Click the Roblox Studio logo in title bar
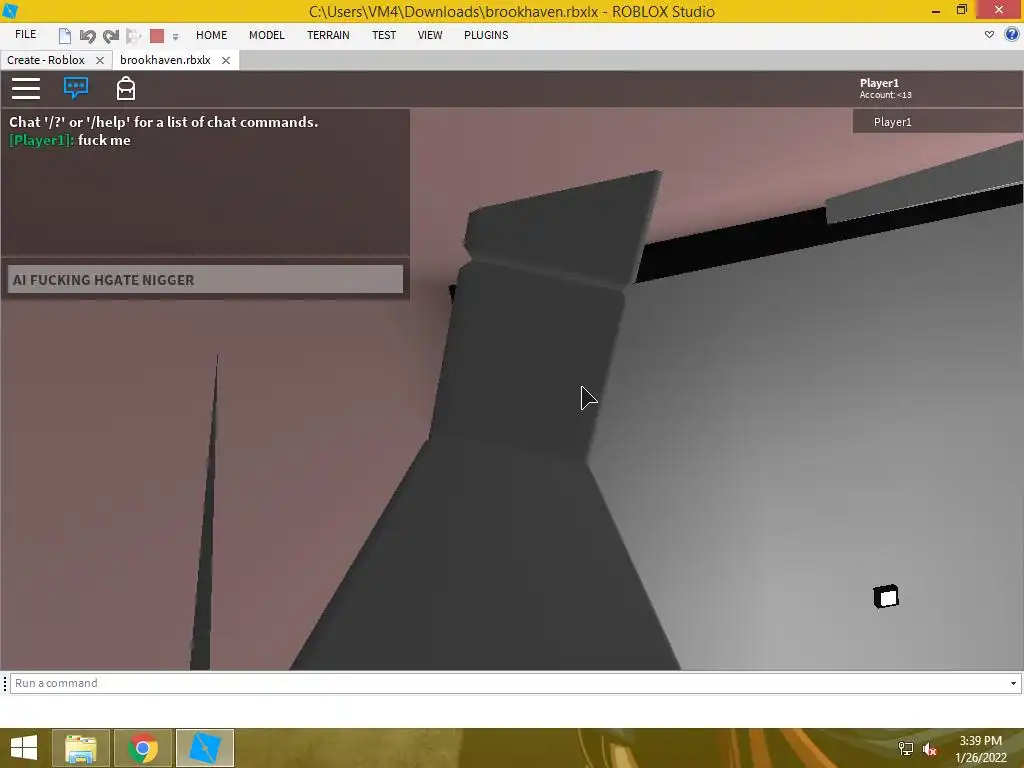The height and width of the screenshot is (768, 1024). (x=10, y=11)
